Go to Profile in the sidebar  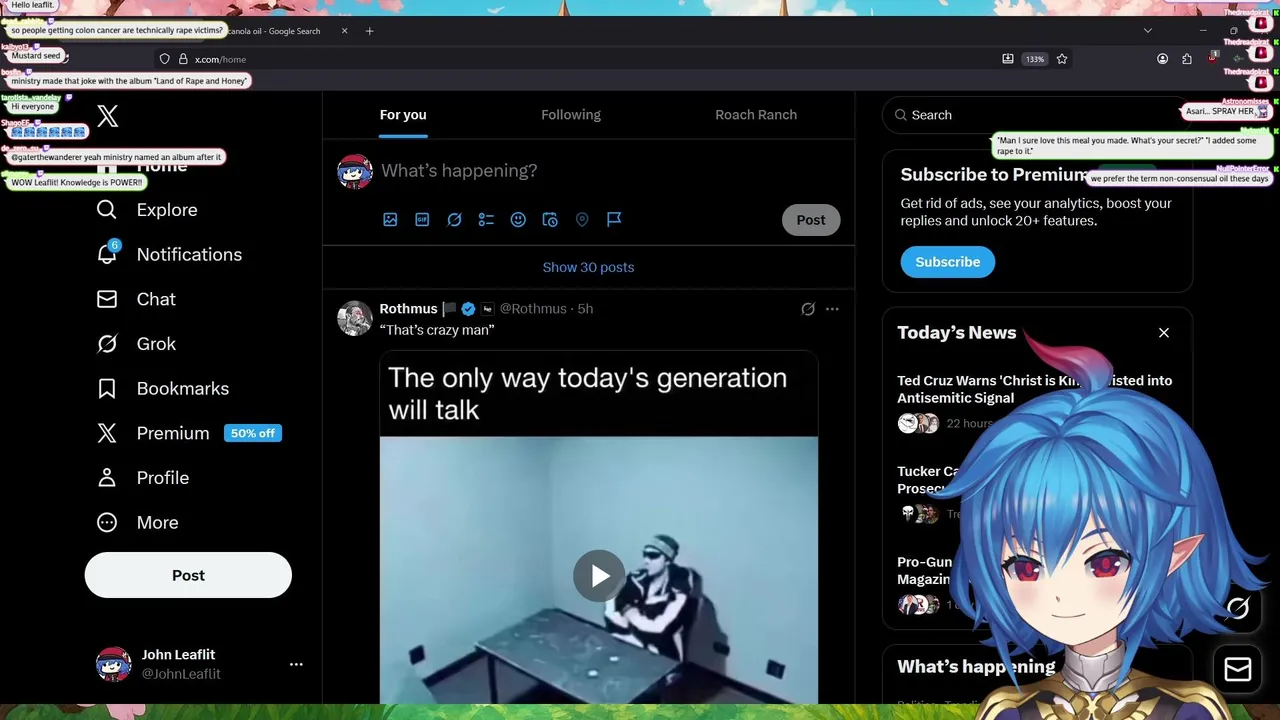[x=143, y=478]
